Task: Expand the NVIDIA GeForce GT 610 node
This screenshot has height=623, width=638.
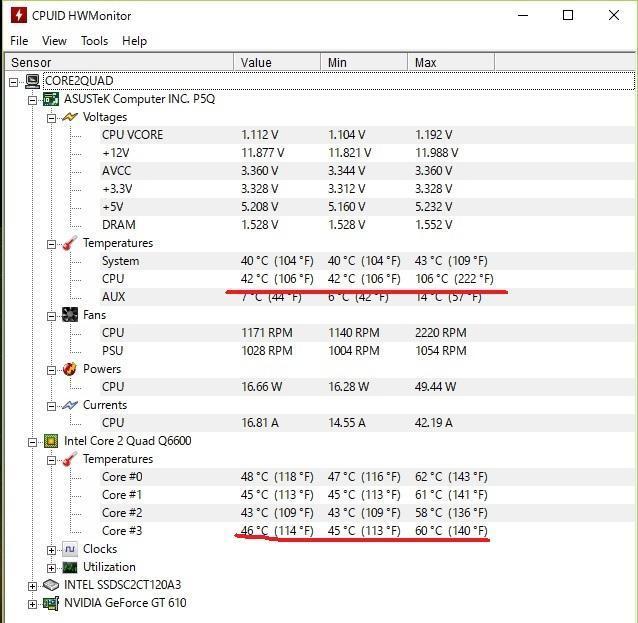Action: click(33, 604)
